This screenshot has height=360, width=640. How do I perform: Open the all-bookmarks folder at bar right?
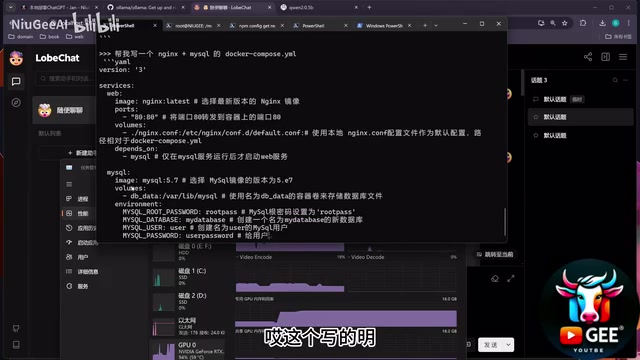point(618,37)
